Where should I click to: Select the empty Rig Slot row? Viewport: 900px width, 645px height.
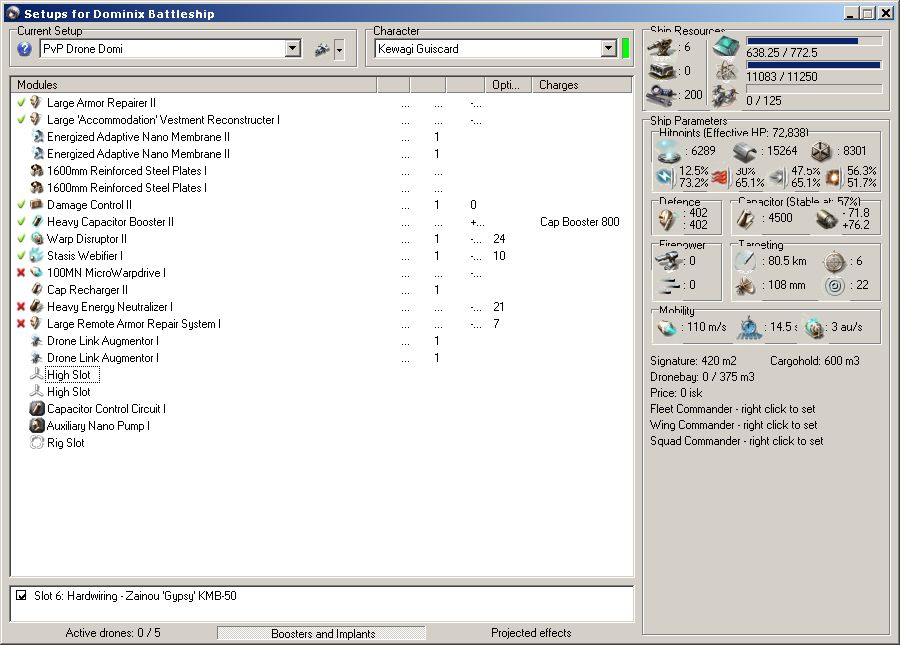tap(65, 443)
